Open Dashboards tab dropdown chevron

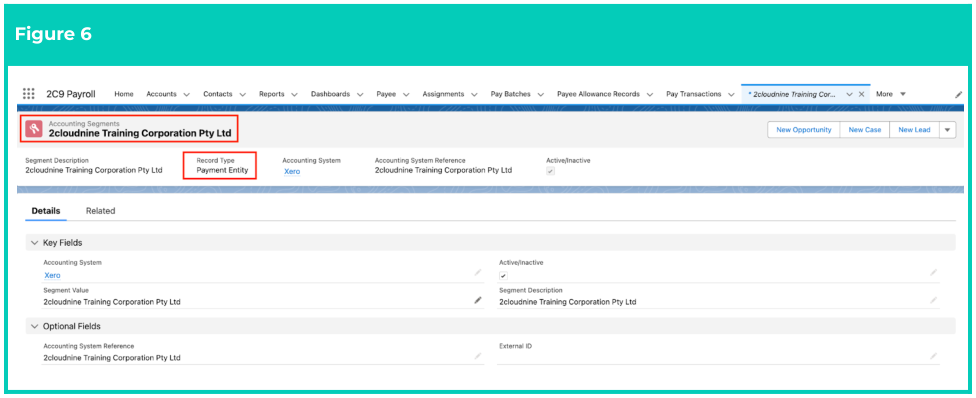(x=359, y=95)
